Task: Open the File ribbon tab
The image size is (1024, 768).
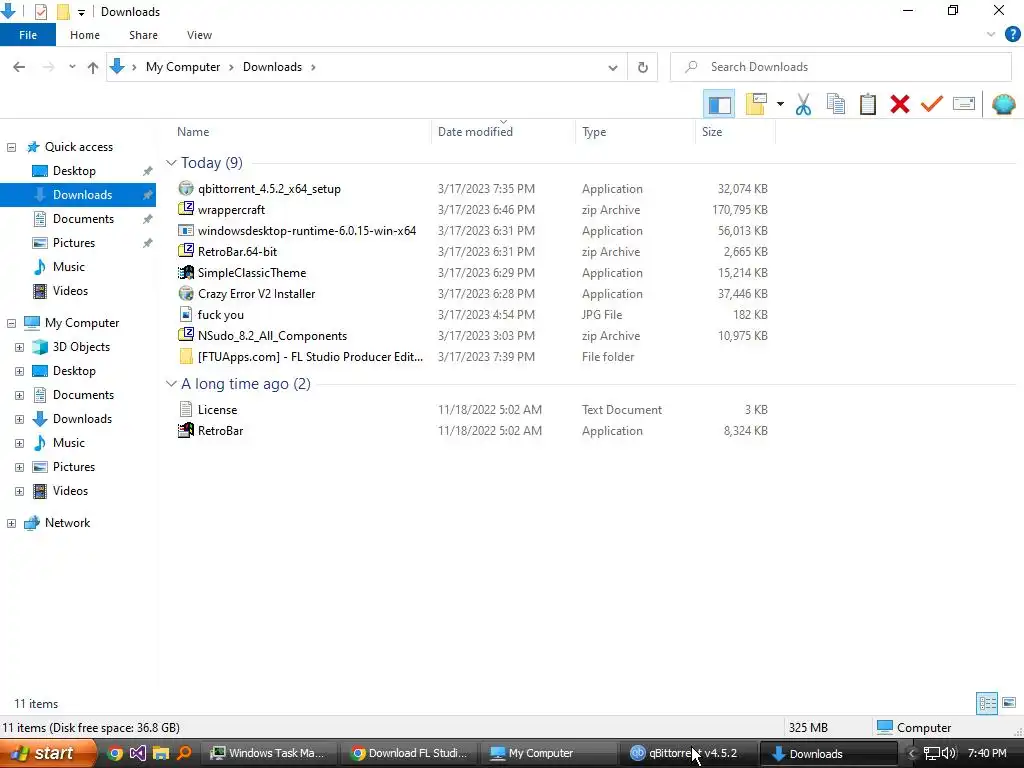Action: pyautogui.click(x=28, y=35)
